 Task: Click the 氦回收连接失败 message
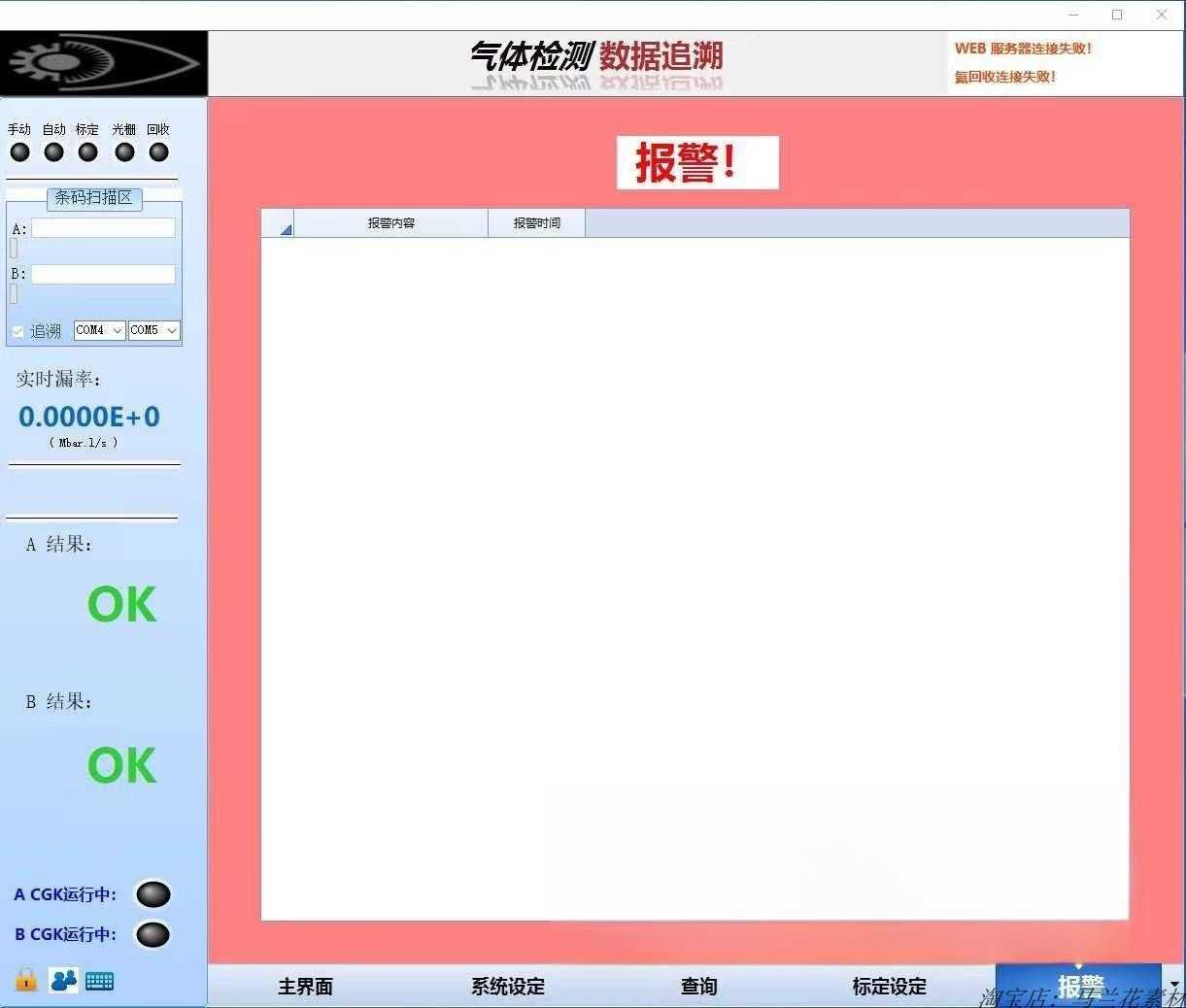click(1004, 77)
